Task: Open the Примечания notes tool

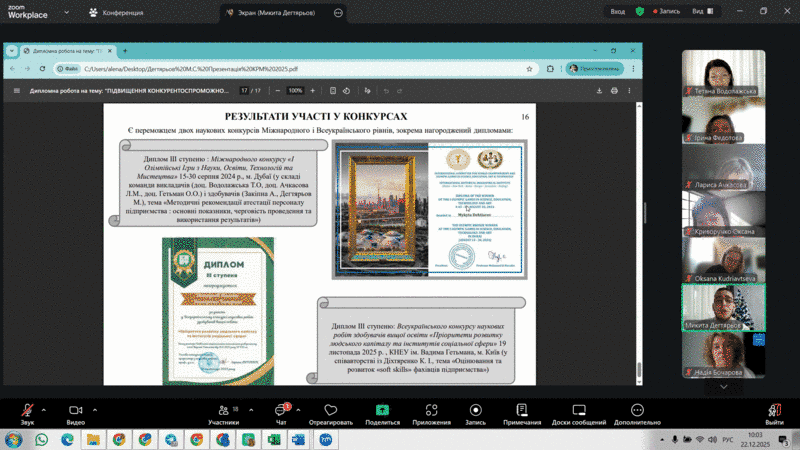Action: (x=522, y=411)
